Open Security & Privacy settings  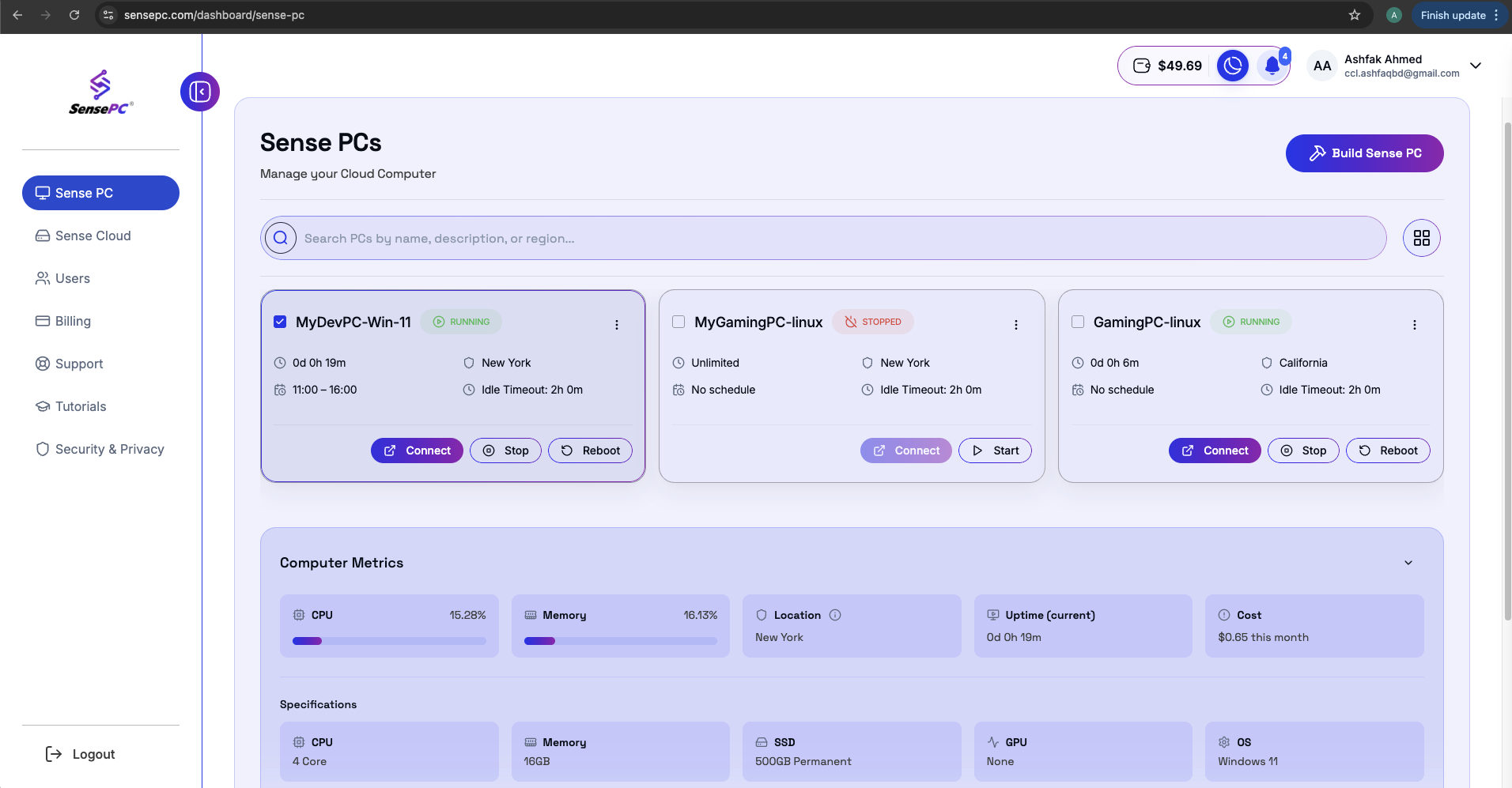click(x=100, y=449)
